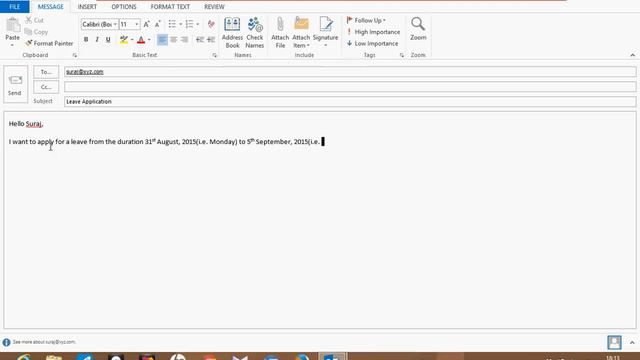640x360 pixels.
Task: Open the numbering style dropdown arrow
Action: tap(198, 24)
